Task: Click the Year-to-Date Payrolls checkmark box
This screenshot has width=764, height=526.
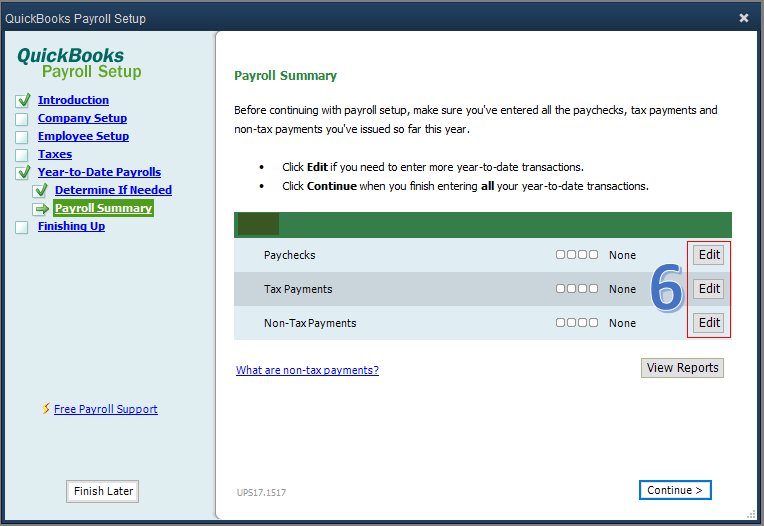Action: tap(22, 172)
